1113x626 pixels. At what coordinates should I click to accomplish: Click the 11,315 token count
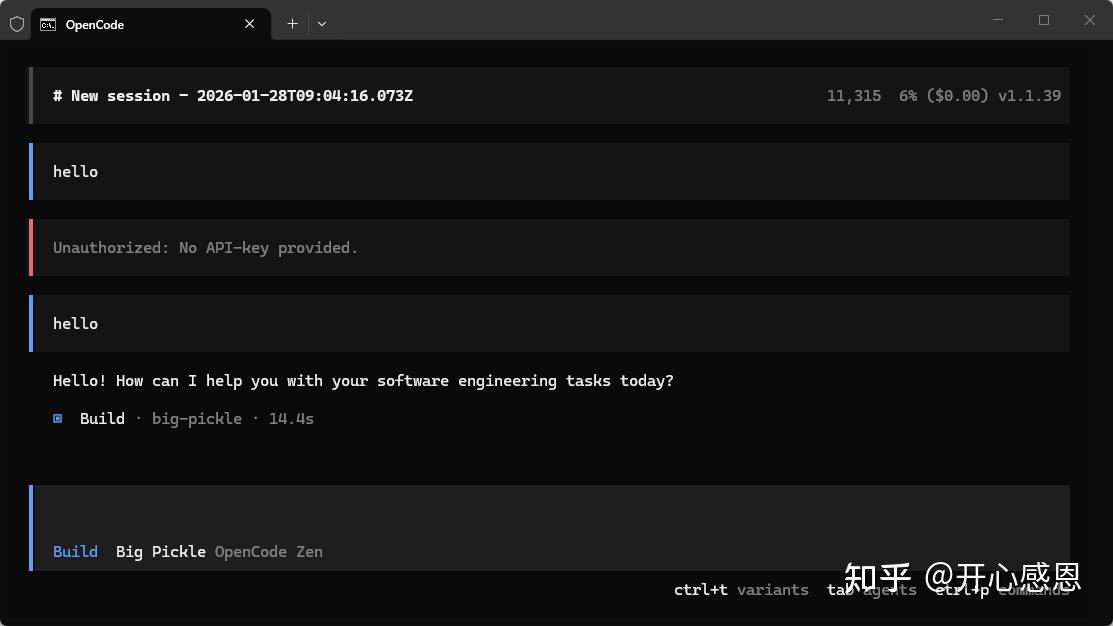(x=853, y=95)
